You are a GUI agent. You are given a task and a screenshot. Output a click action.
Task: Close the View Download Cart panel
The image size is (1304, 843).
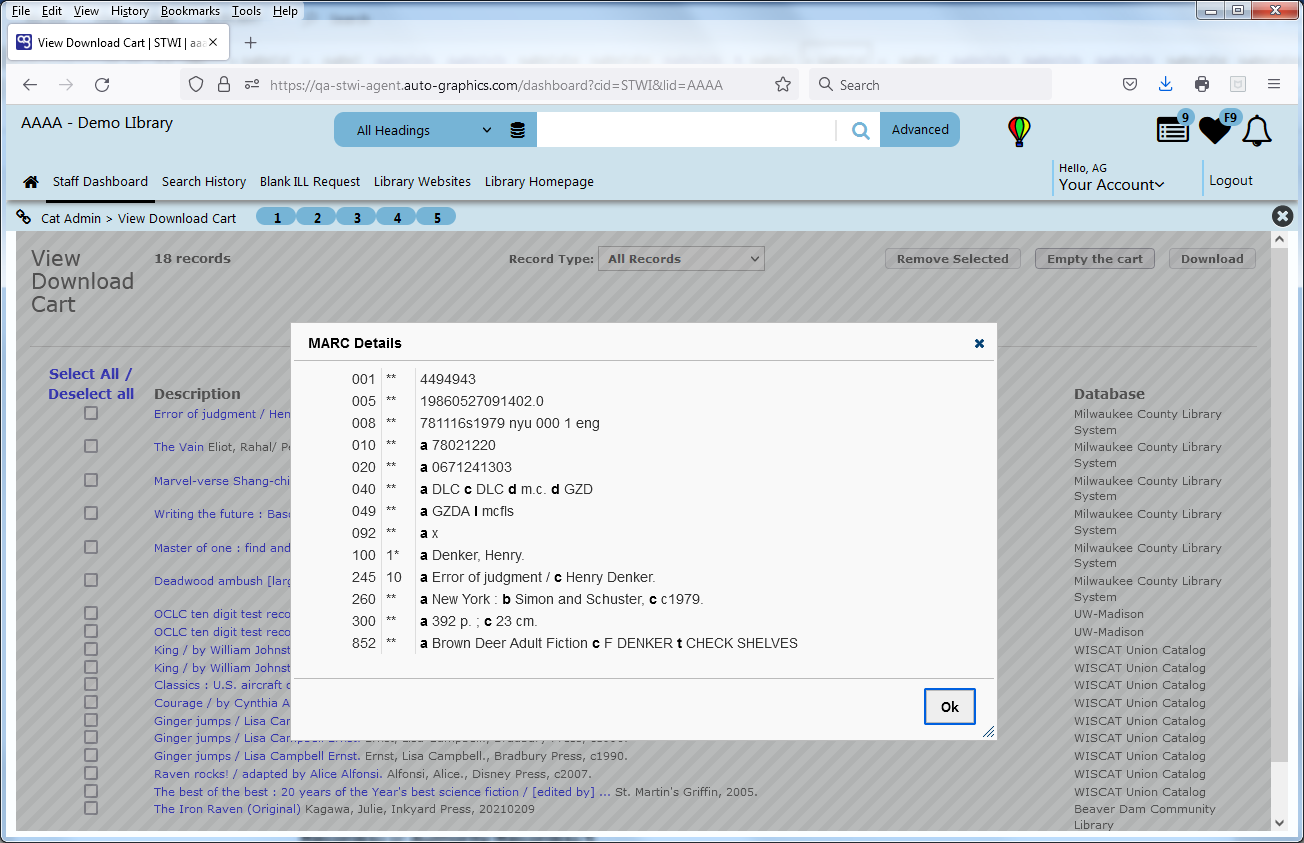coord(1282,216)
